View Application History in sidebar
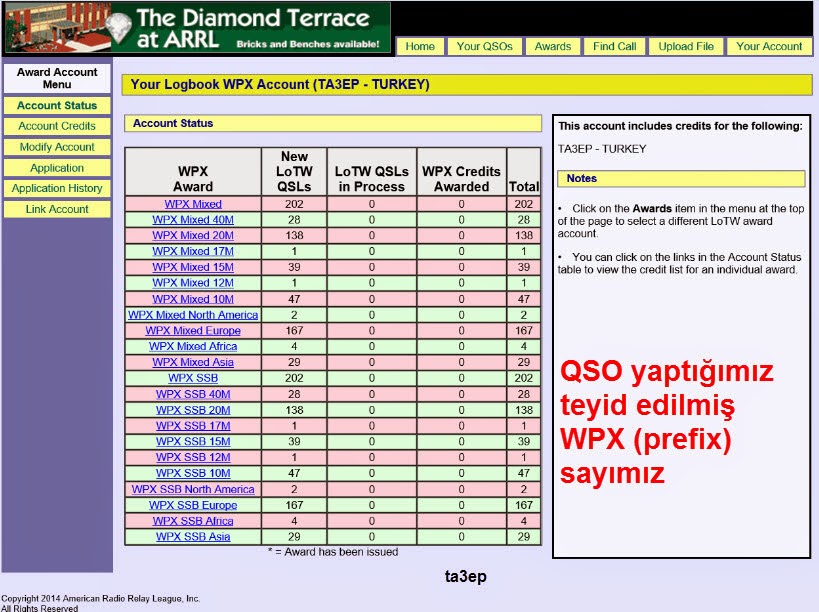 (x=57, y=189)
